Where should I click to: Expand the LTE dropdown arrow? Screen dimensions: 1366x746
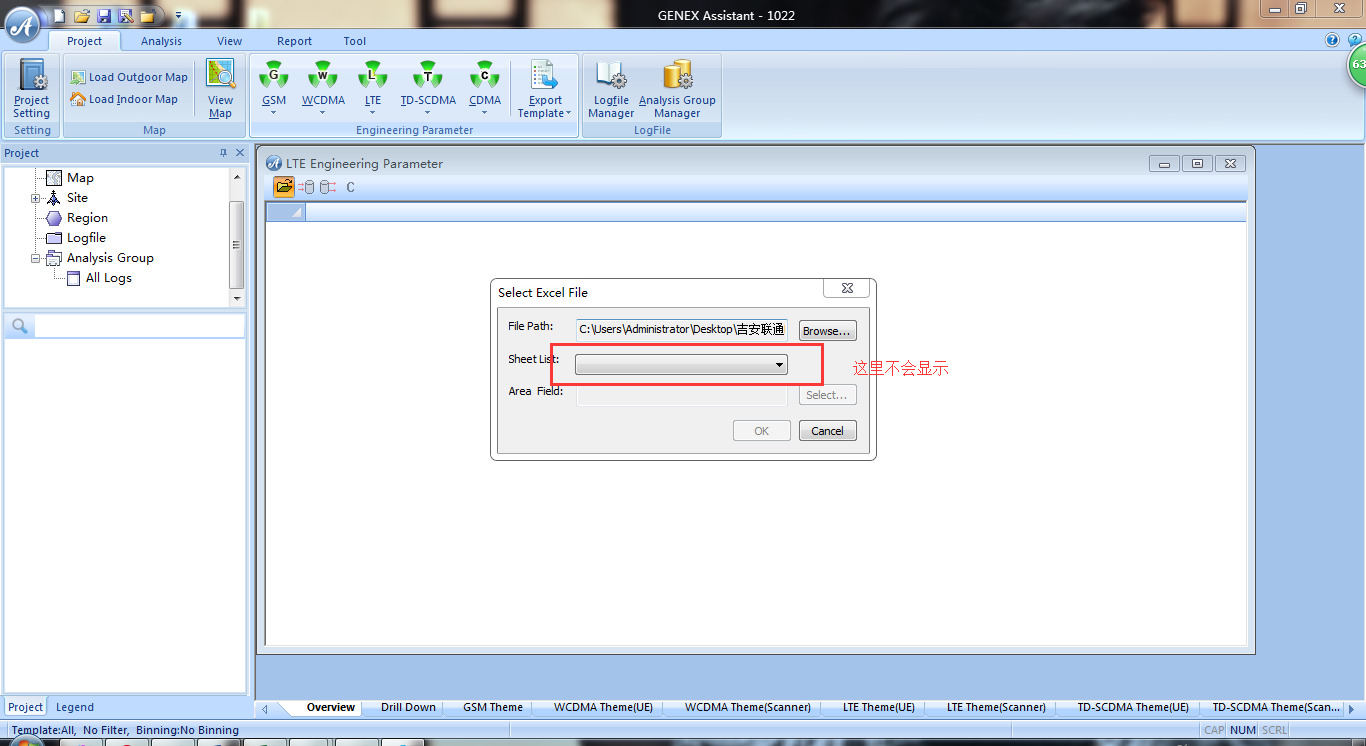[372, 113]
